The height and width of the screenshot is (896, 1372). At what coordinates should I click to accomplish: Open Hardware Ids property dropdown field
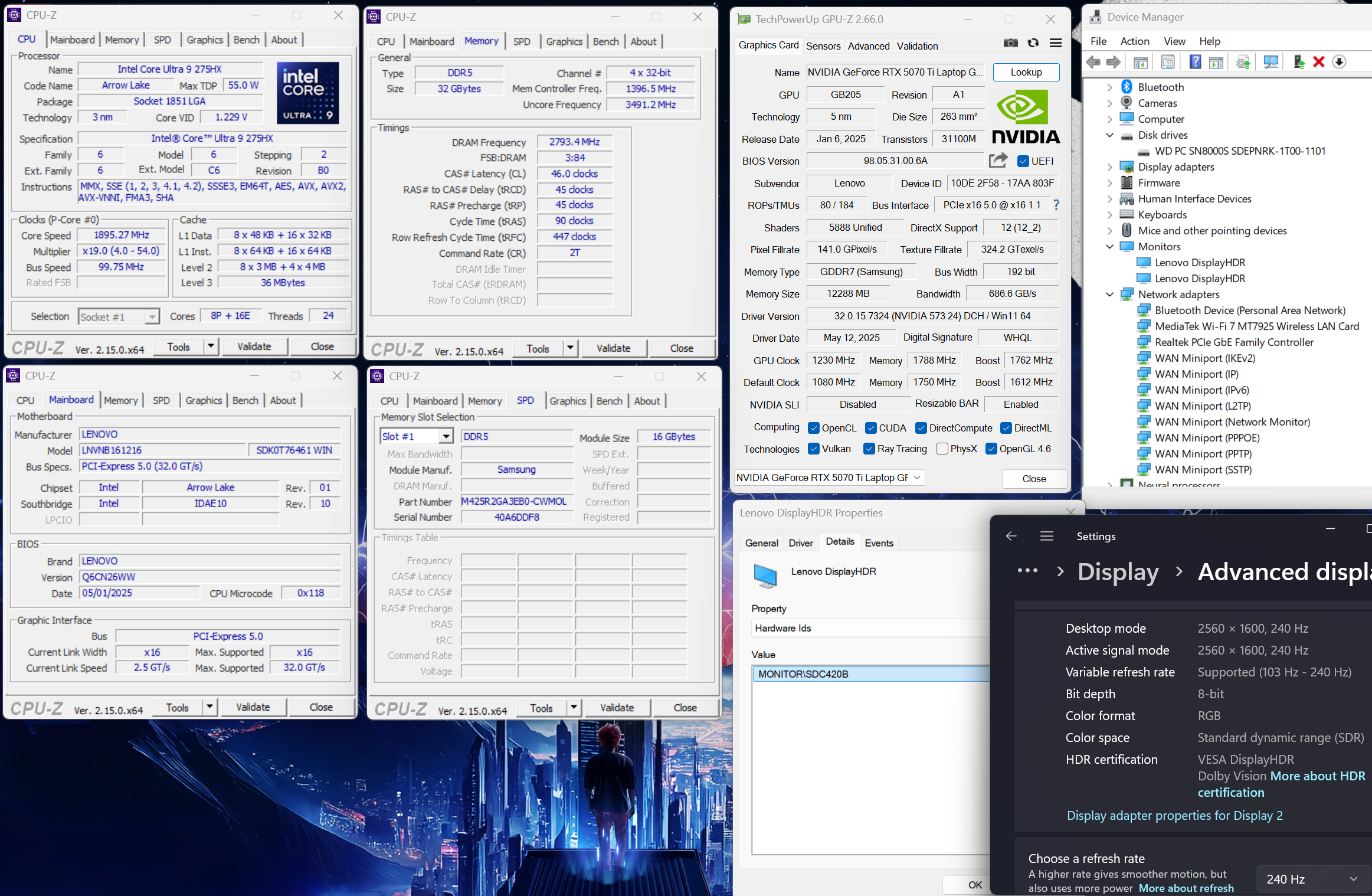(870, 628)
